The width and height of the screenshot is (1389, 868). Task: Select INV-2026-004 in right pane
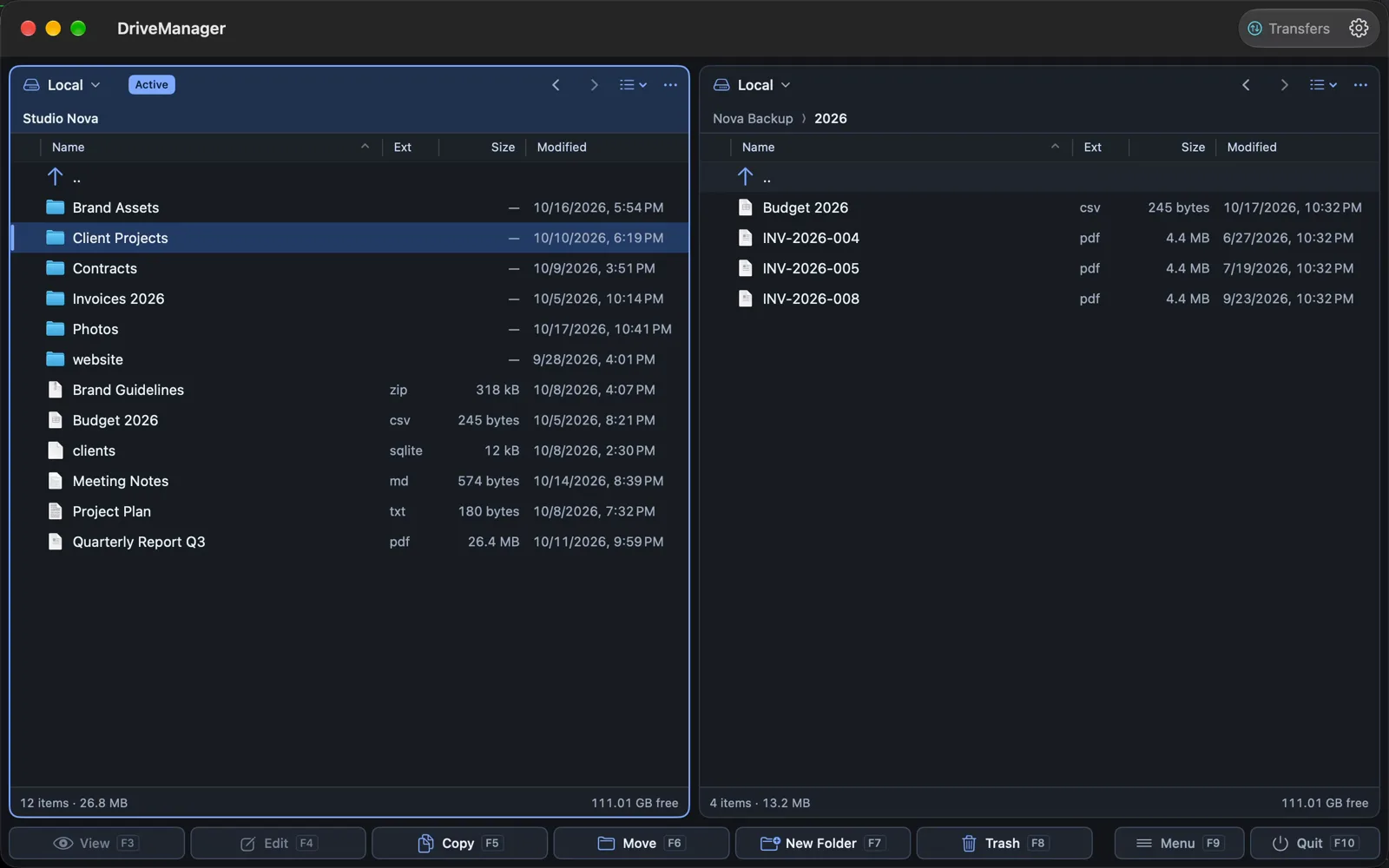pos(1040,238)
